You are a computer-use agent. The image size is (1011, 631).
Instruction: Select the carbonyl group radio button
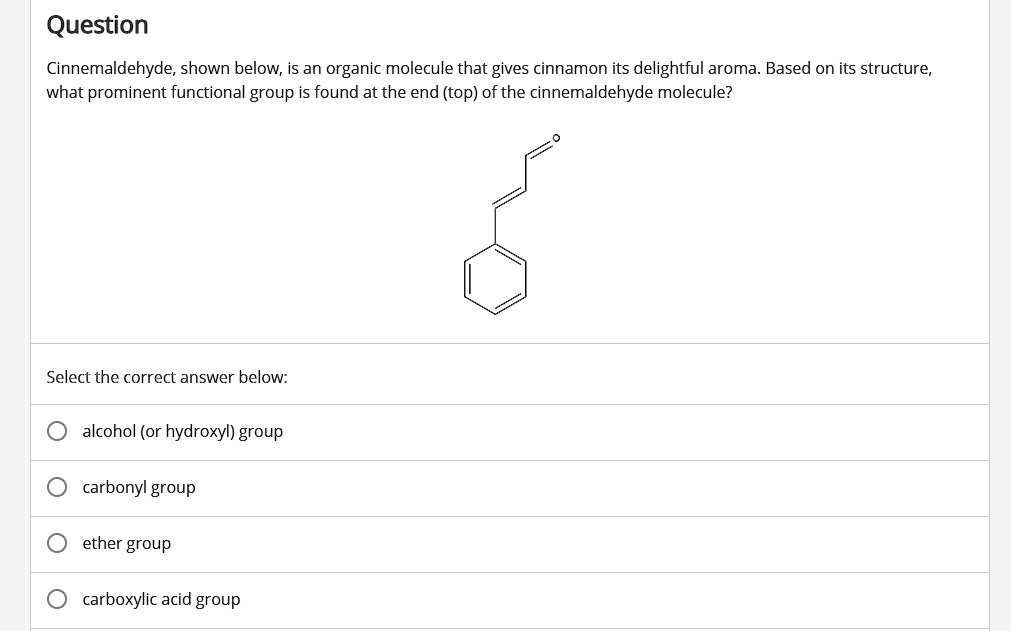[x=57, y=486]
